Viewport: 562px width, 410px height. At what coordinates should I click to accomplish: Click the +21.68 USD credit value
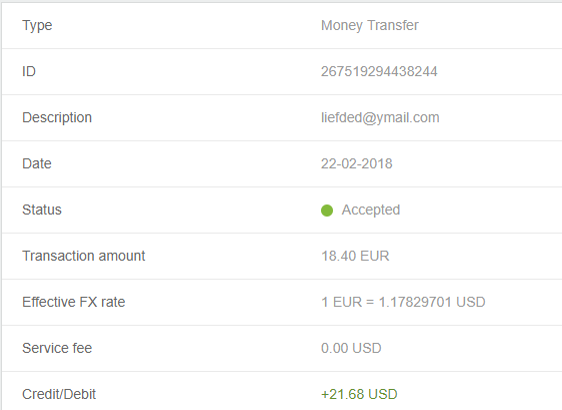tap(359, 394)
